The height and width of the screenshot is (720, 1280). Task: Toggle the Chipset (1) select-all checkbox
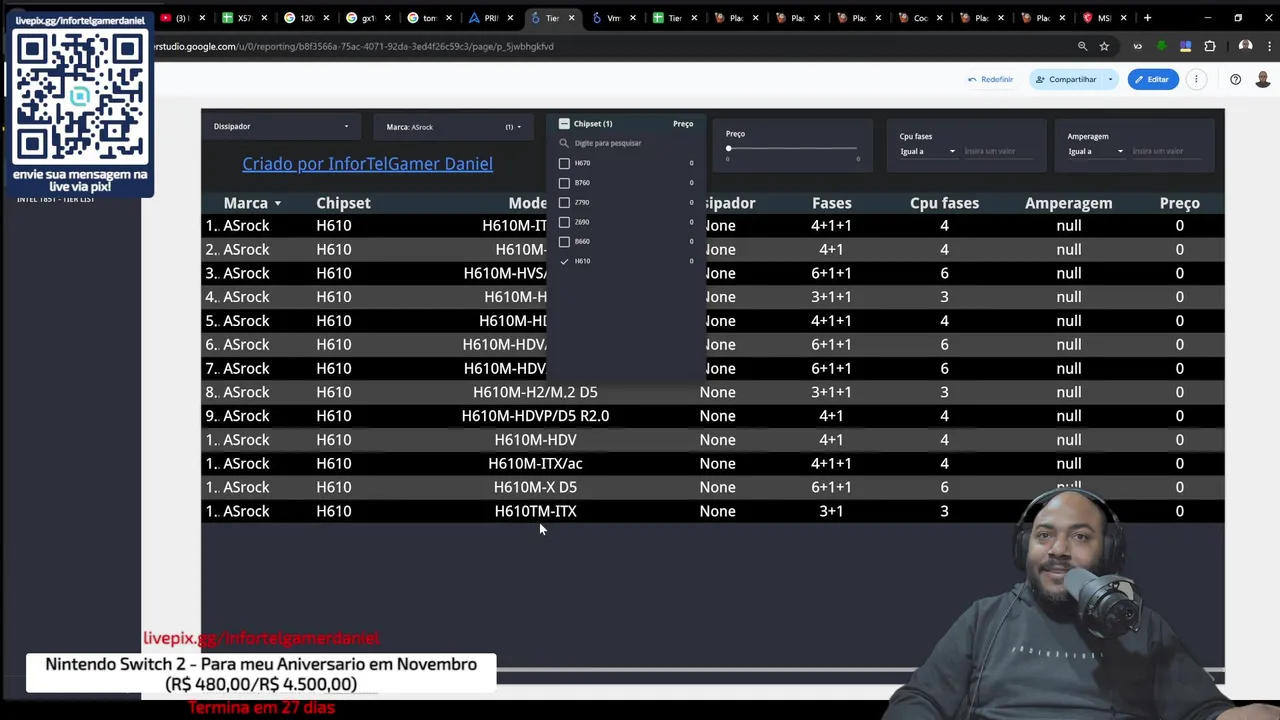[564, 124]
